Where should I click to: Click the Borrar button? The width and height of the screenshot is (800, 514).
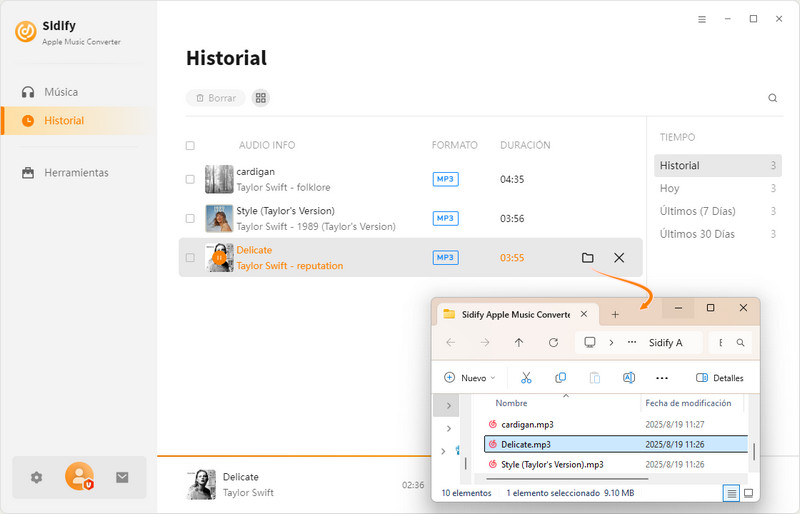215,97
